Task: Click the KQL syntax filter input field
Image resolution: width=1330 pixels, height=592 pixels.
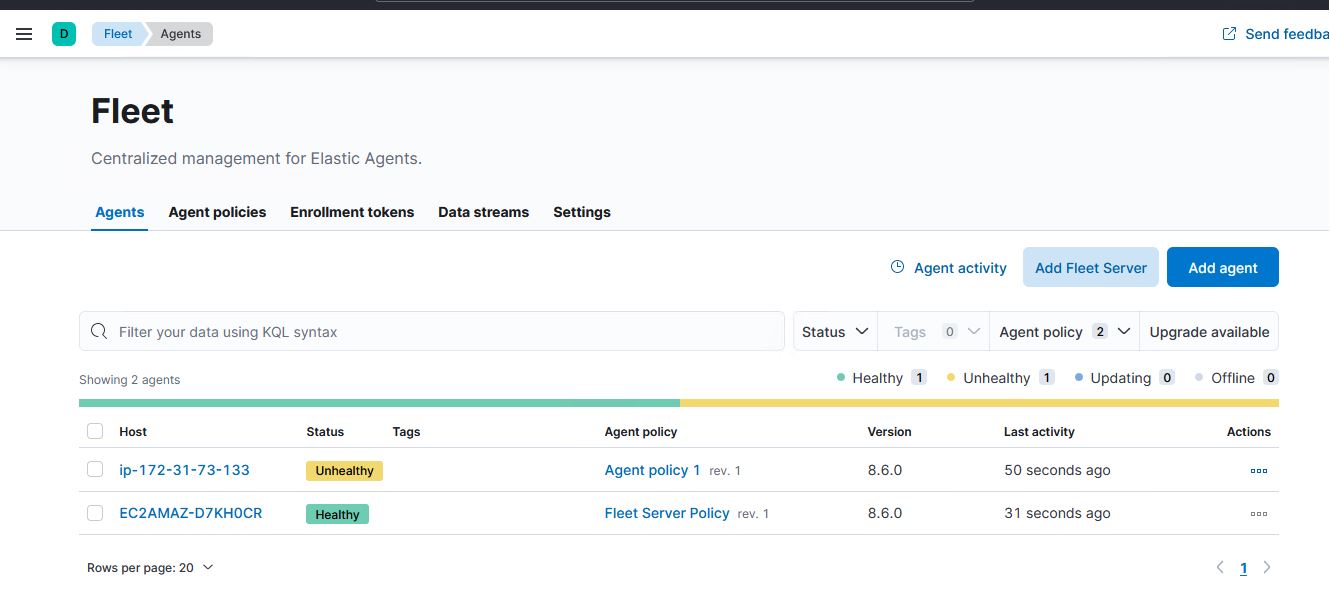Action: click(432, 331)
